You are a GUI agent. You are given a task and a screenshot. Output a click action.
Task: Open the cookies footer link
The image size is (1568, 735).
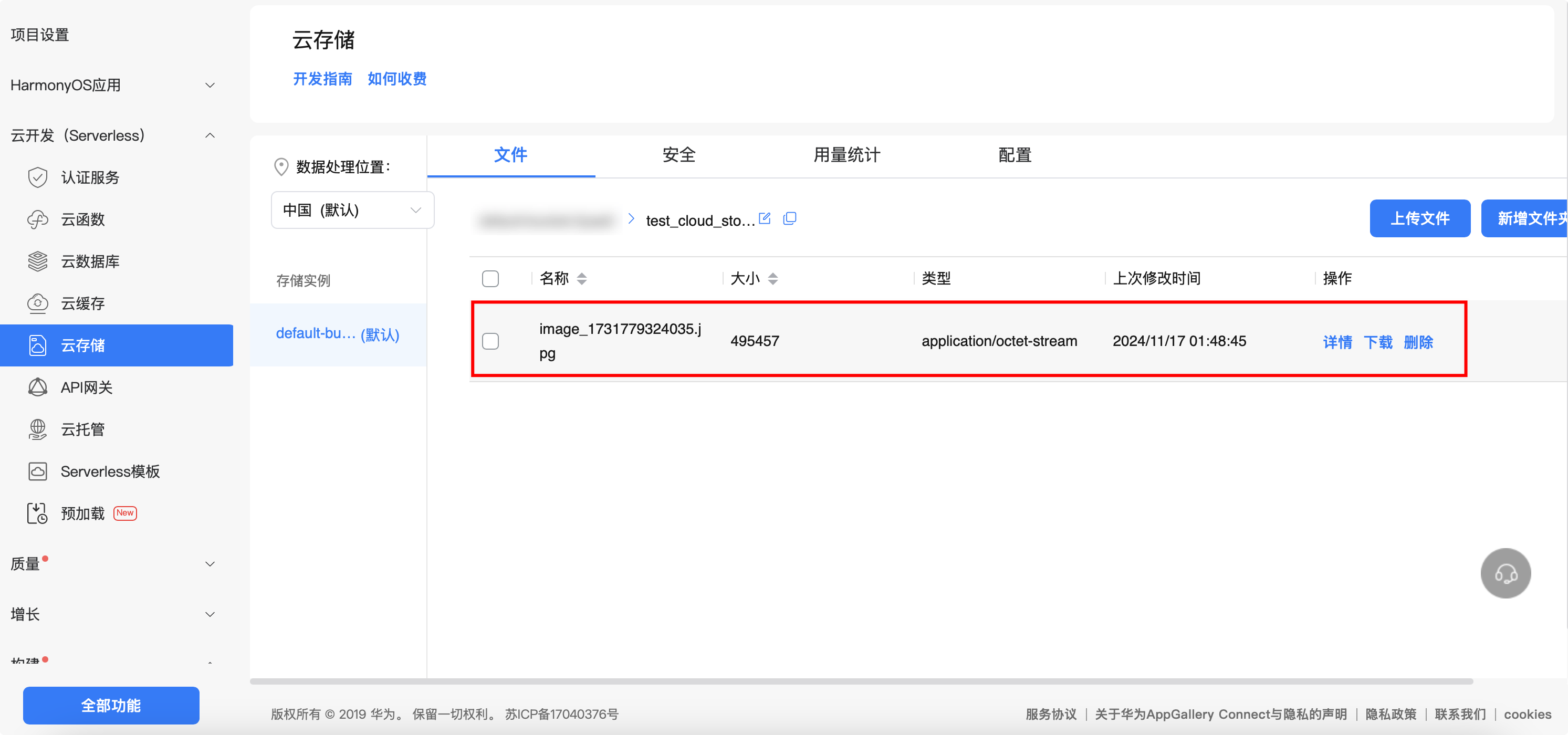pos(1527,713)
